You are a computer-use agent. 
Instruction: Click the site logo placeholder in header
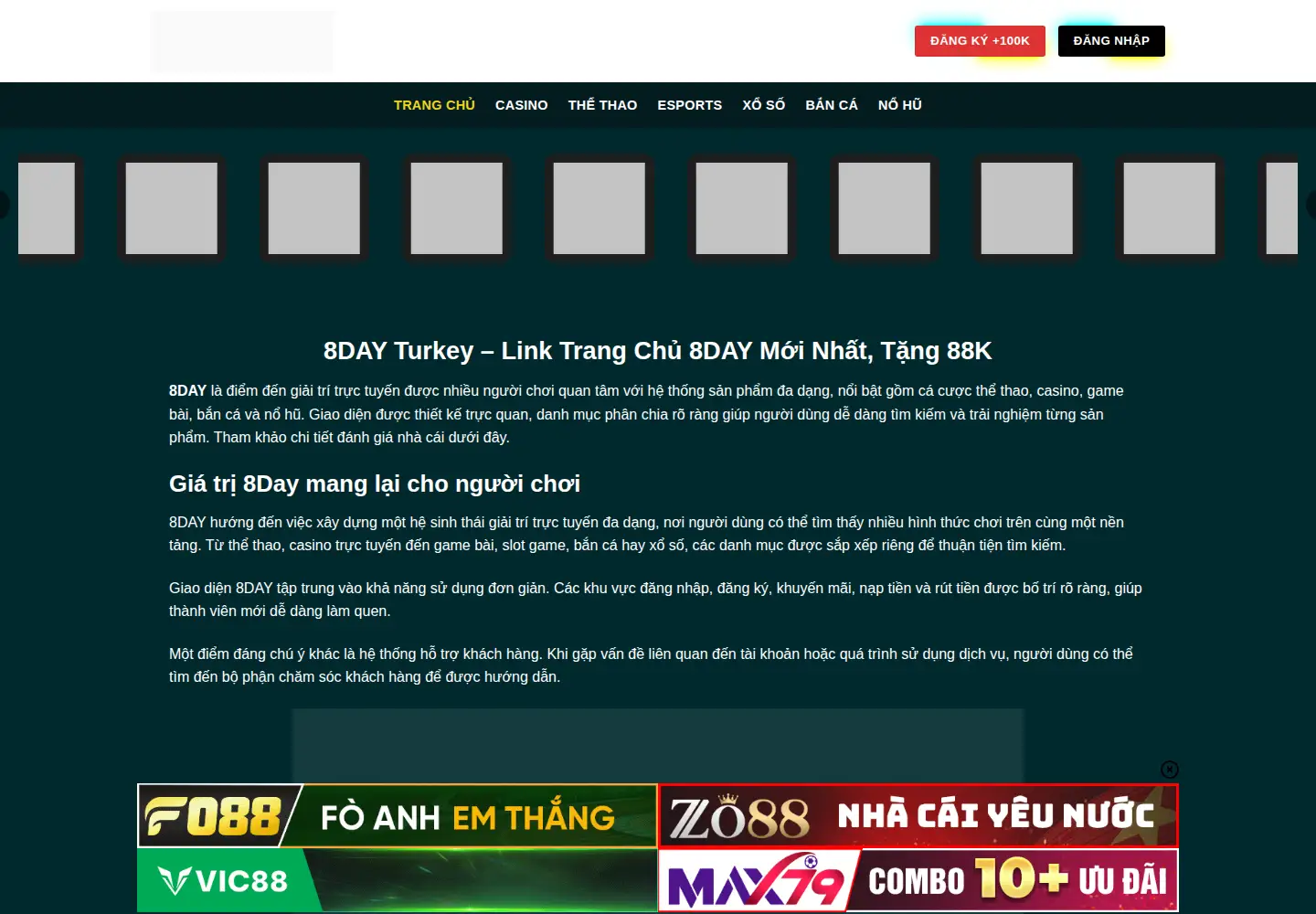242,41
